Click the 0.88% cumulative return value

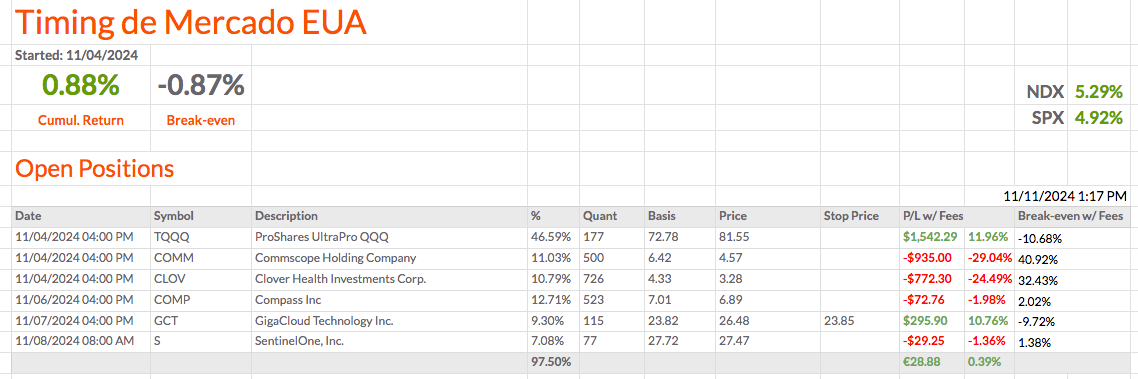tap(81, 86)
